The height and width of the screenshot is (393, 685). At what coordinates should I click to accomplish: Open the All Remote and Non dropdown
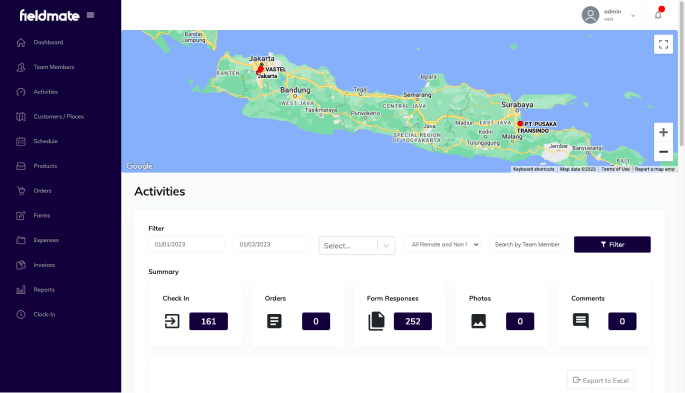point(442,245)
